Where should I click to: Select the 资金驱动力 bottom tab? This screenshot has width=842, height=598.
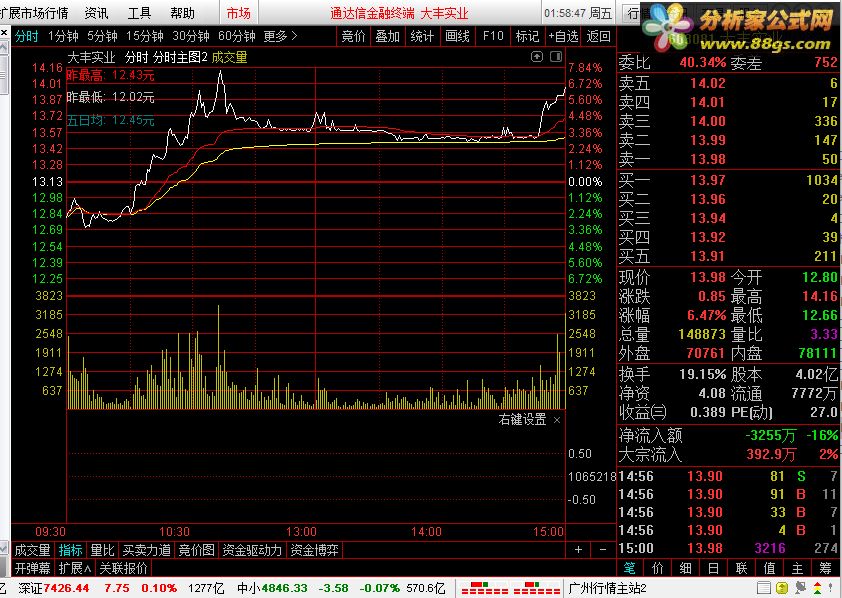(252, 550)
